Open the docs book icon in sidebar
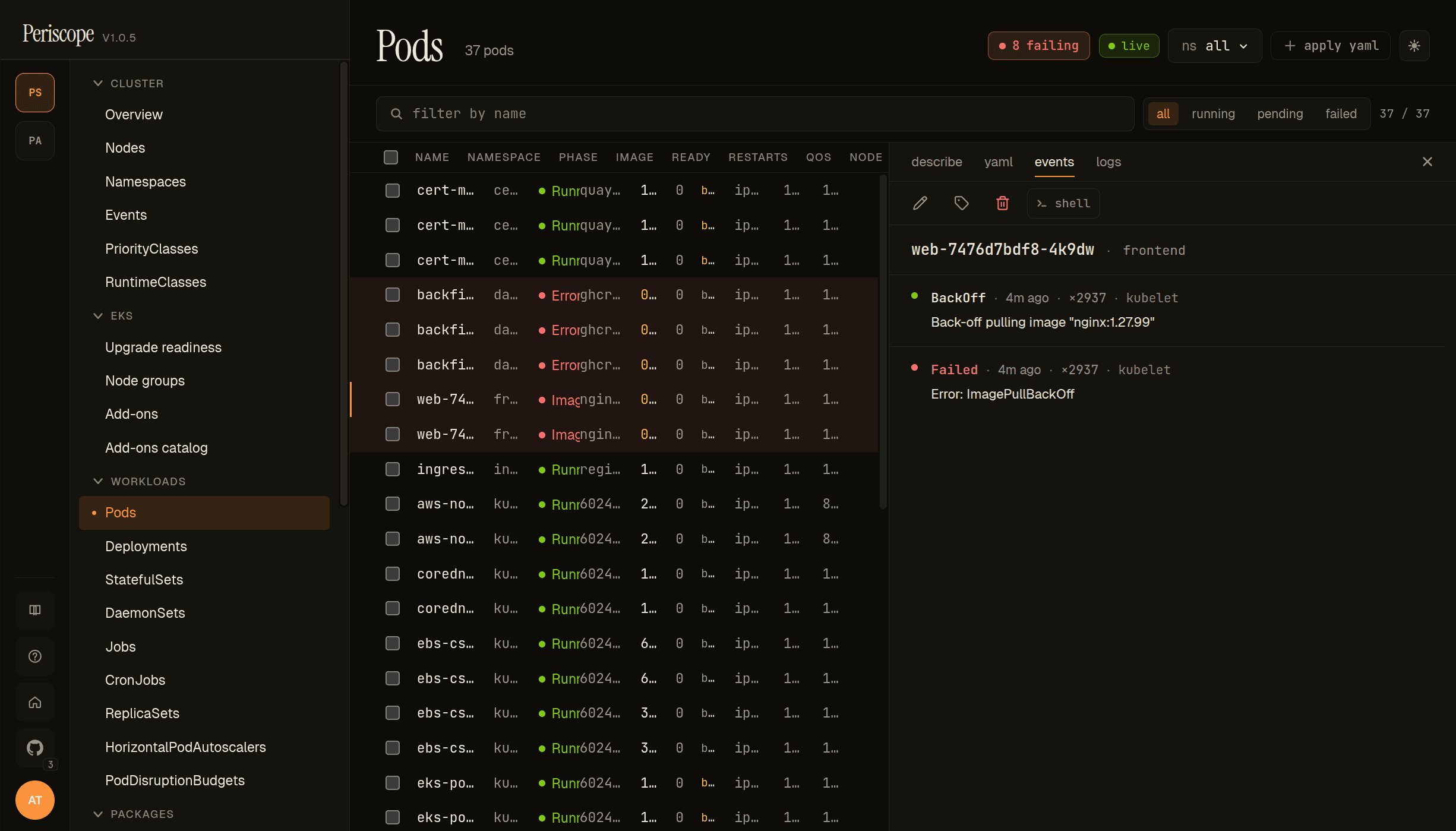The image size is (1456, 831). 35,610
